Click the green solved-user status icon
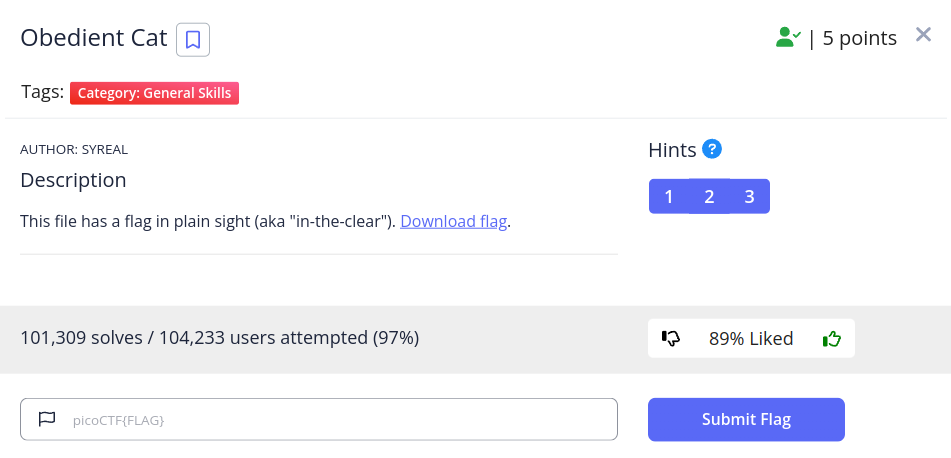 [x=788, y=38]
